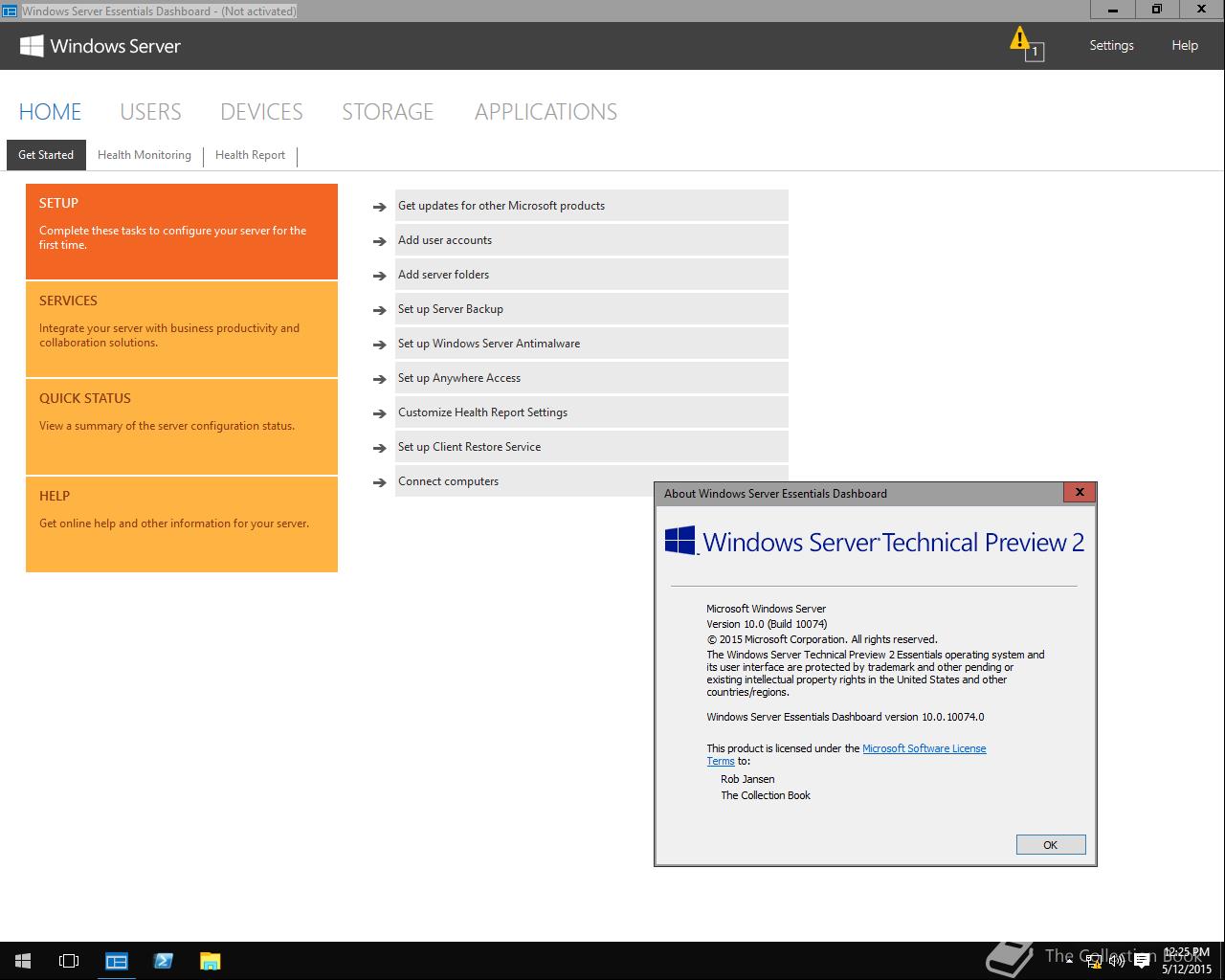Viewport: 1225px width, 980px height.
Task: Select the Health Report tab
Action: pyautogui.click(x=250, y=155)
